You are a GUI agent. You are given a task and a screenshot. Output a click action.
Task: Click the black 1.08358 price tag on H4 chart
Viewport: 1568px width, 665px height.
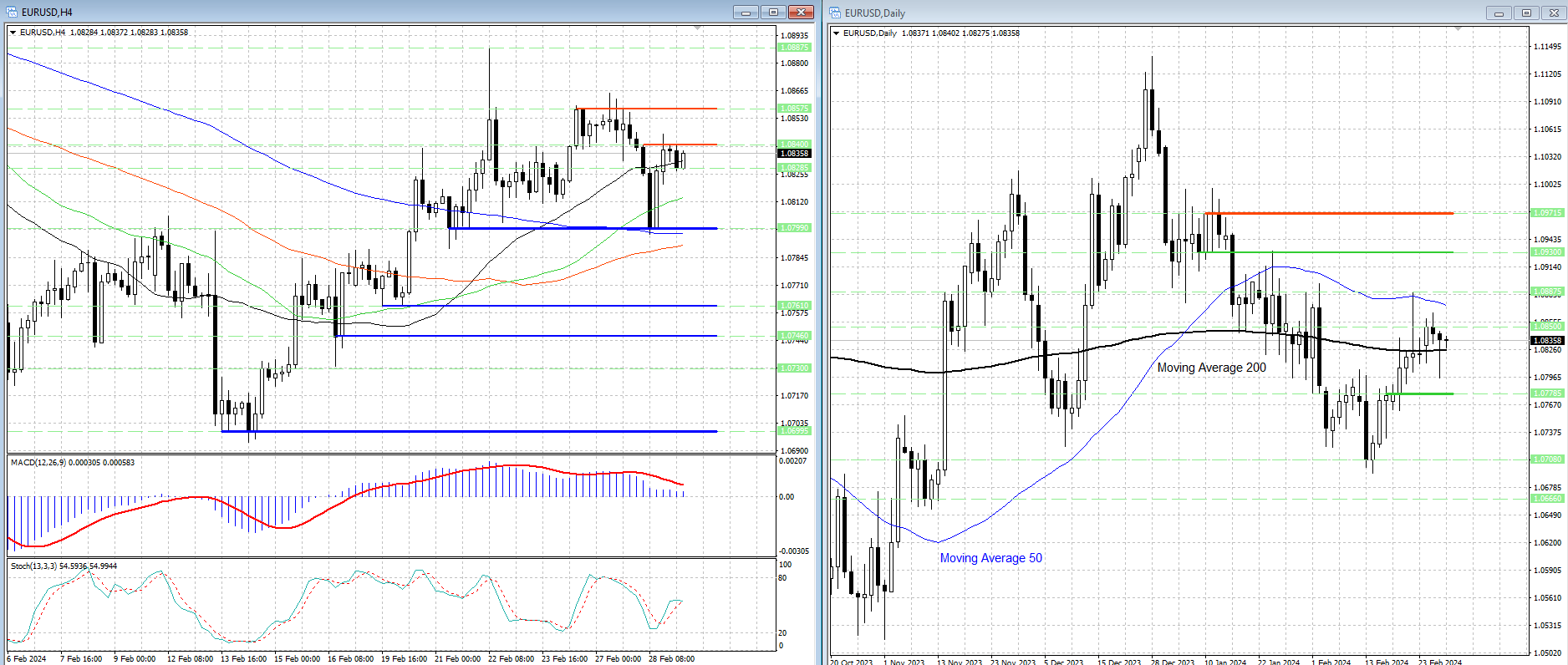(x=794, y=153)
